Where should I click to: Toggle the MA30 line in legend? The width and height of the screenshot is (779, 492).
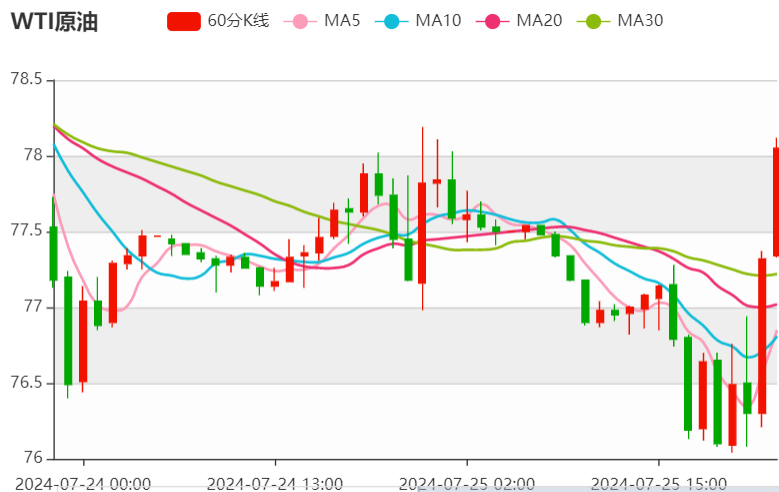coord(620,21)
